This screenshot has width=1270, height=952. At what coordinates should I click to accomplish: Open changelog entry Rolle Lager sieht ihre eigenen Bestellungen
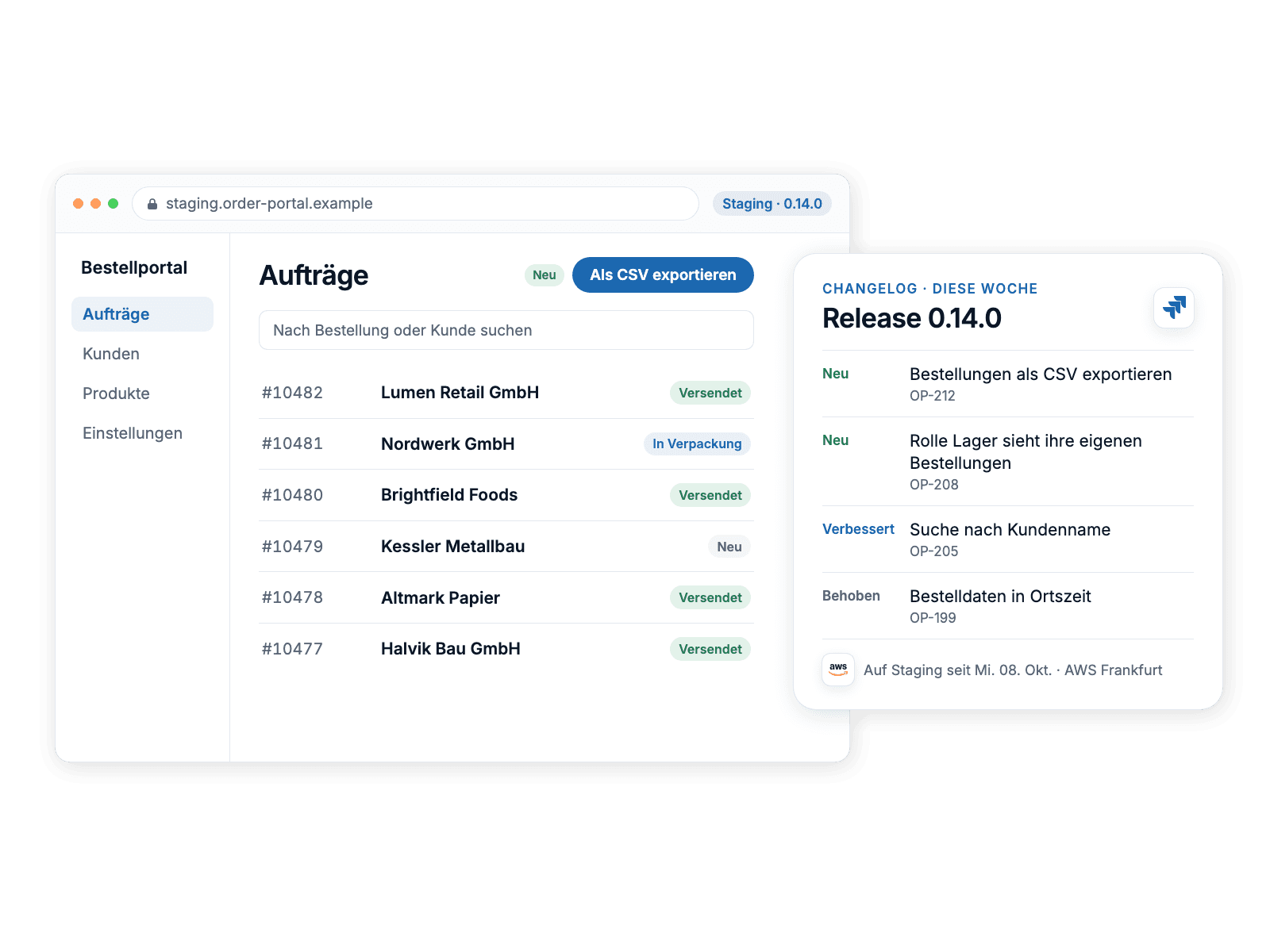(x=1026, y=452)
